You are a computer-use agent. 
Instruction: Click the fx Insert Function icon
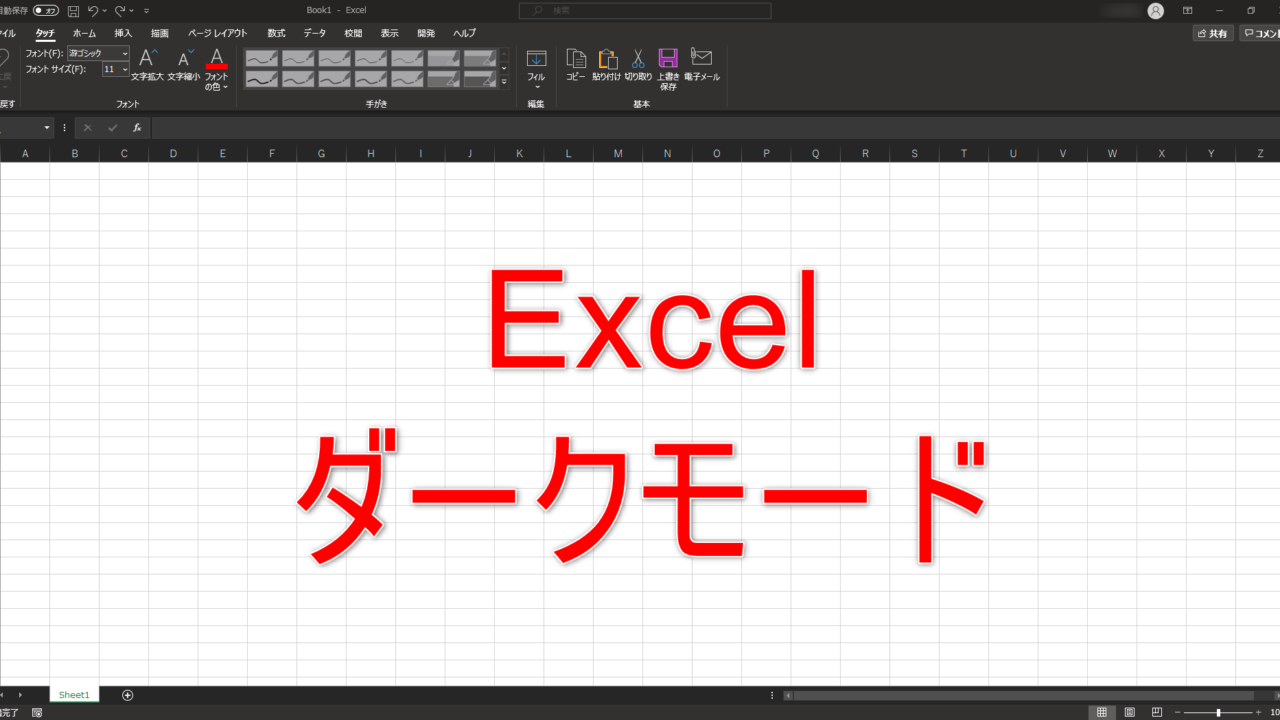(137, 128)
